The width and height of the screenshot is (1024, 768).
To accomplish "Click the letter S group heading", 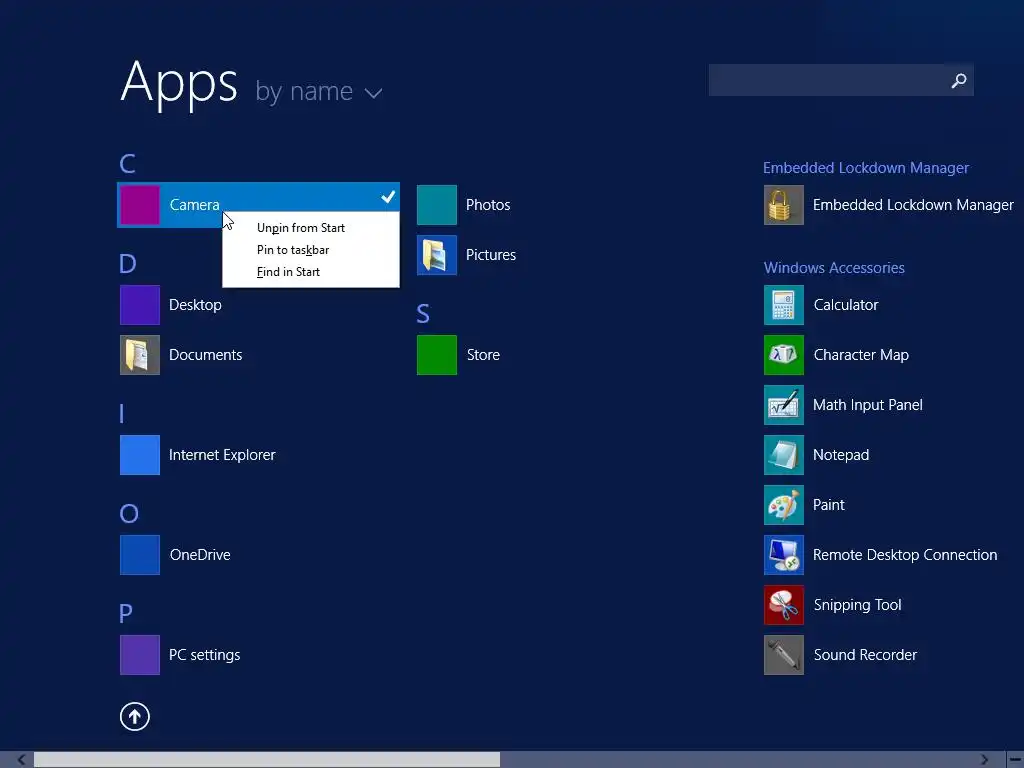I will pos(423,314).
